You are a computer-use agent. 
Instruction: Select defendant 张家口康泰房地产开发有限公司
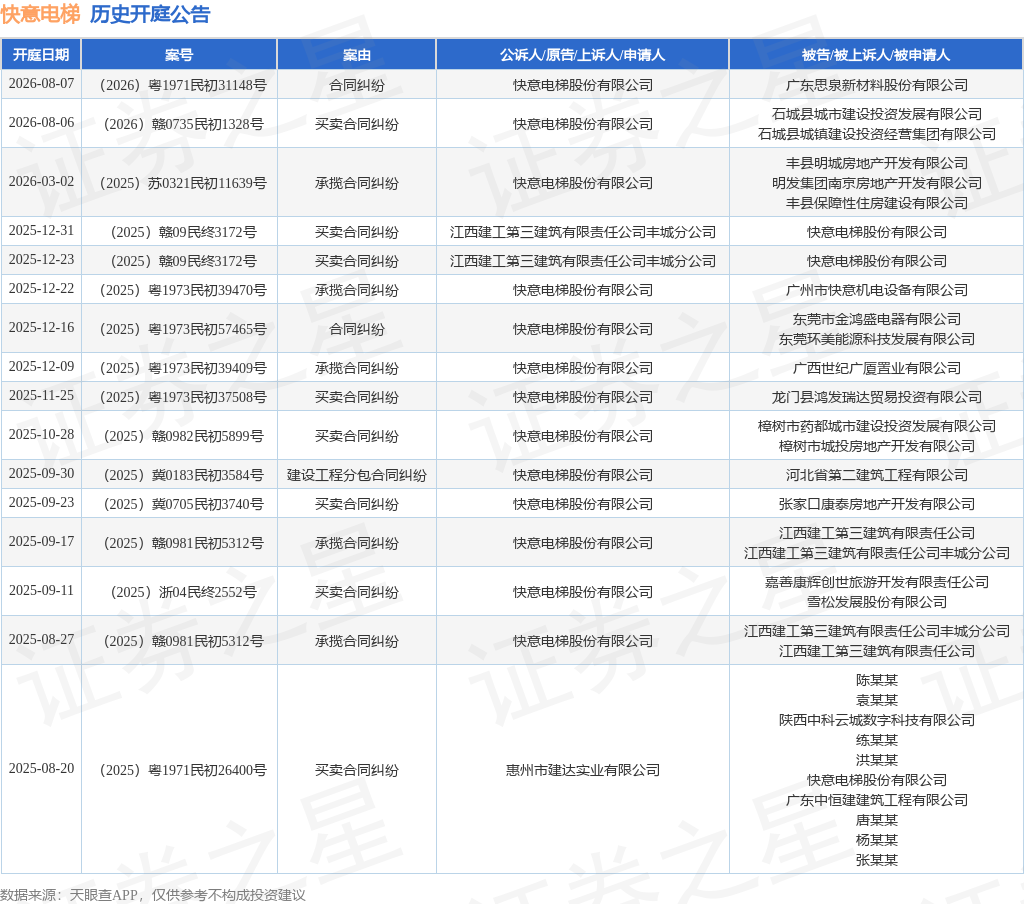point(876,504)
